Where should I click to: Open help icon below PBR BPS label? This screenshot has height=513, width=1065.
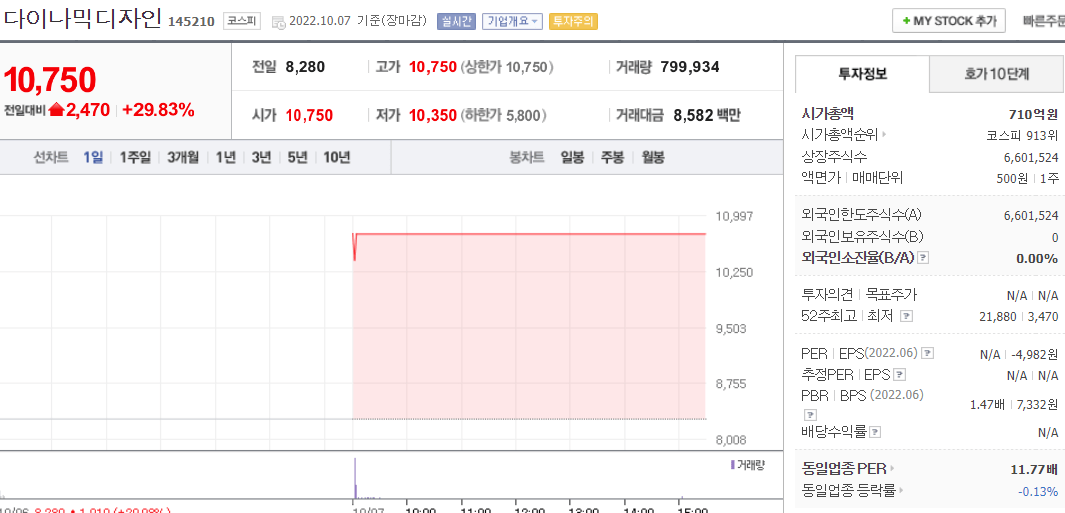click(x=810, y=414)
